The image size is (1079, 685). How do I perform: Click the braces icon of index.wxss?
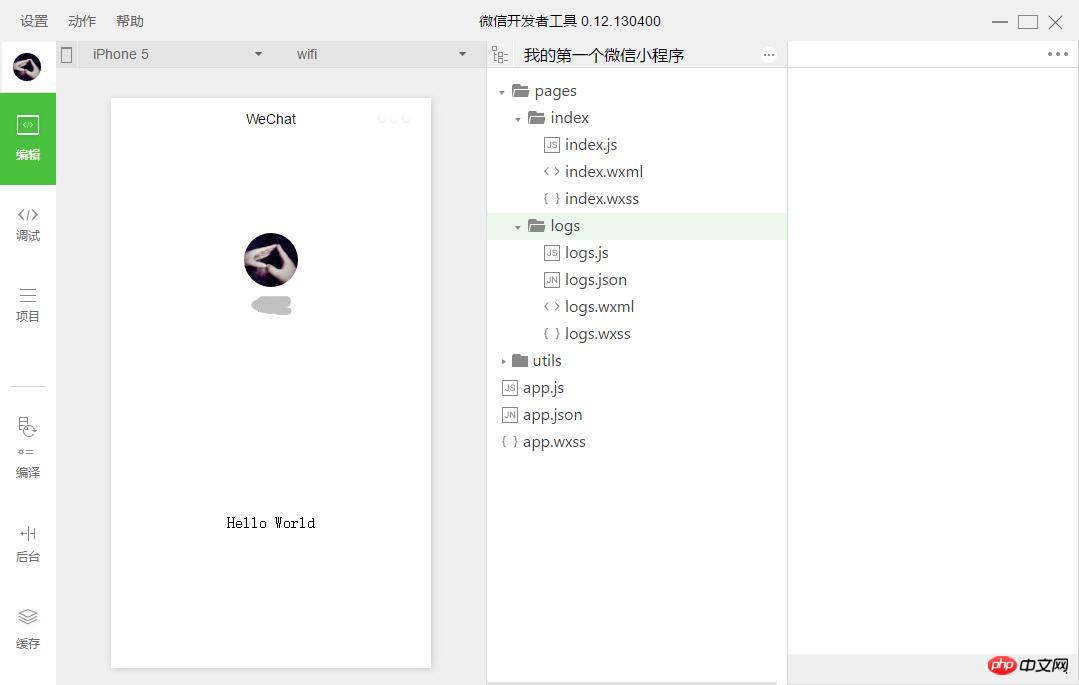tap(551, 198)
